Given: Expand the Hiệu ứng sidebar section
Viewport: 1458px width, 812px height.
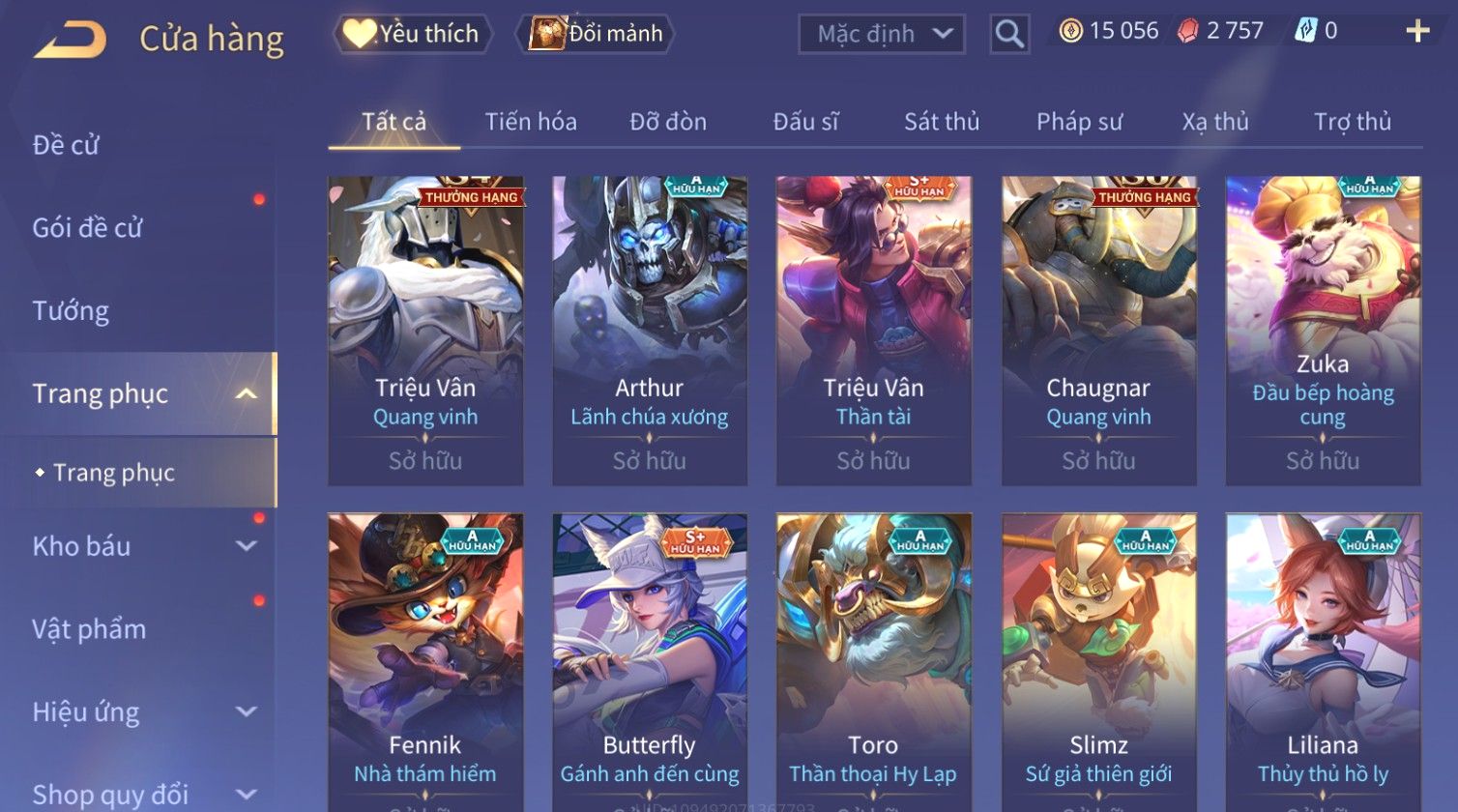Looking at the screenshot, I should pos(247,711).
